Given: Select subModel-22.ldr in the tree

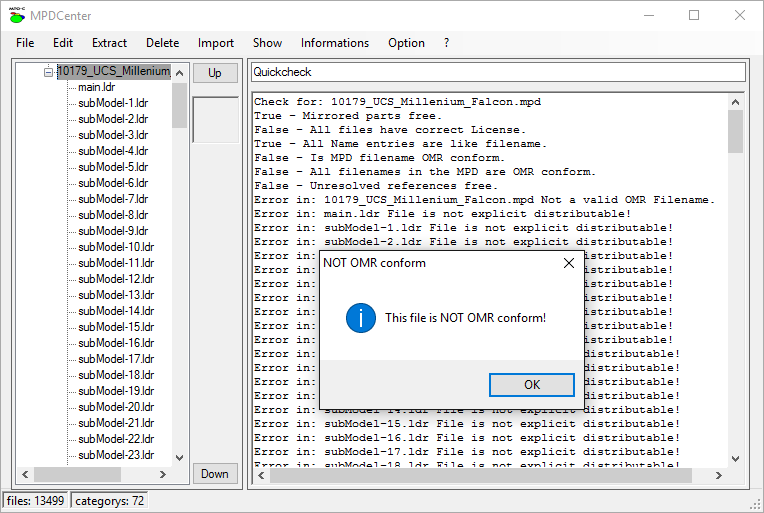Looking at the screenshot, I should 116,439.
